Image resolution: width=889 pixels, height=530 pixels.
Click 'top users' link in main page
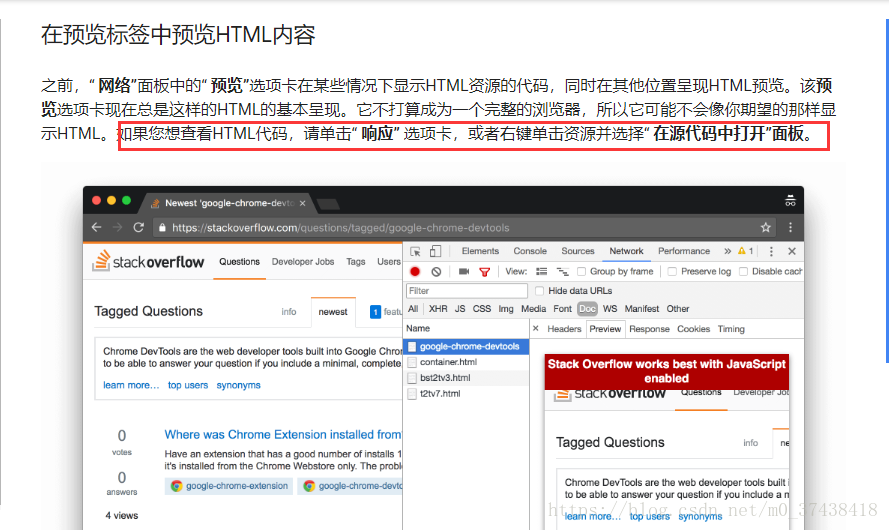pos(188,385)
